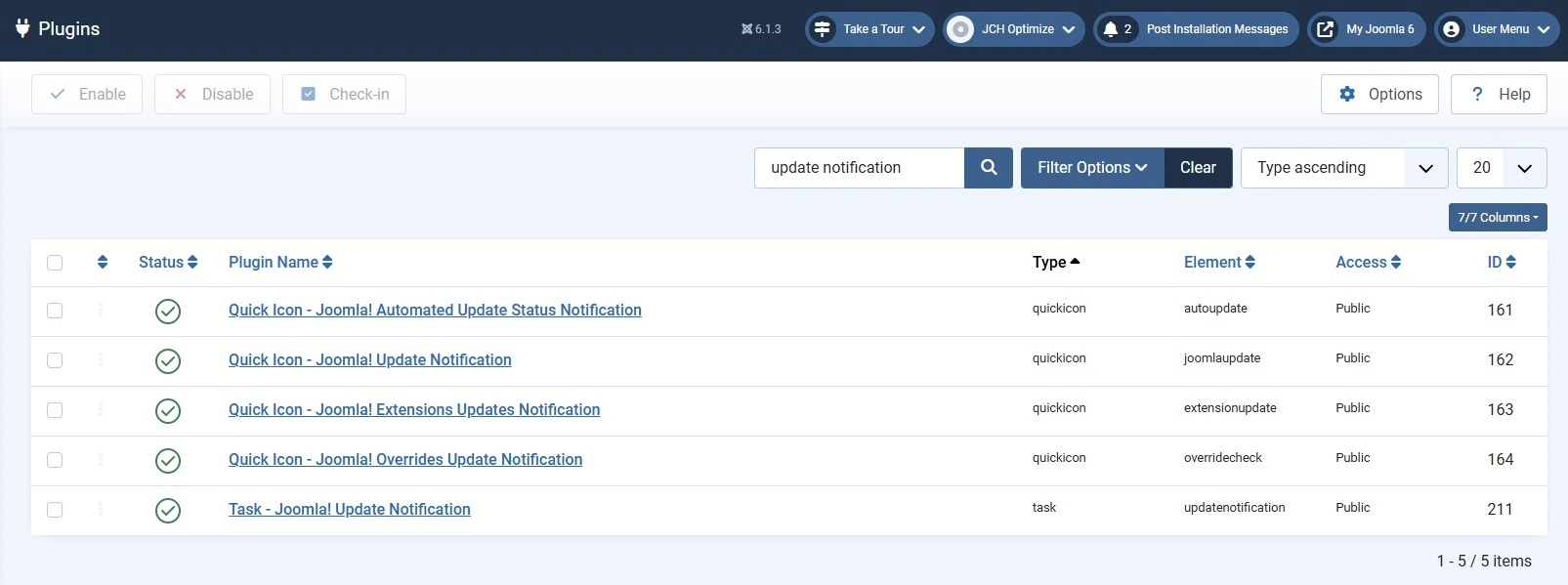Sort by Plugin Name column
Viewport: 1568px width, 585px height.
click(280, 262)
